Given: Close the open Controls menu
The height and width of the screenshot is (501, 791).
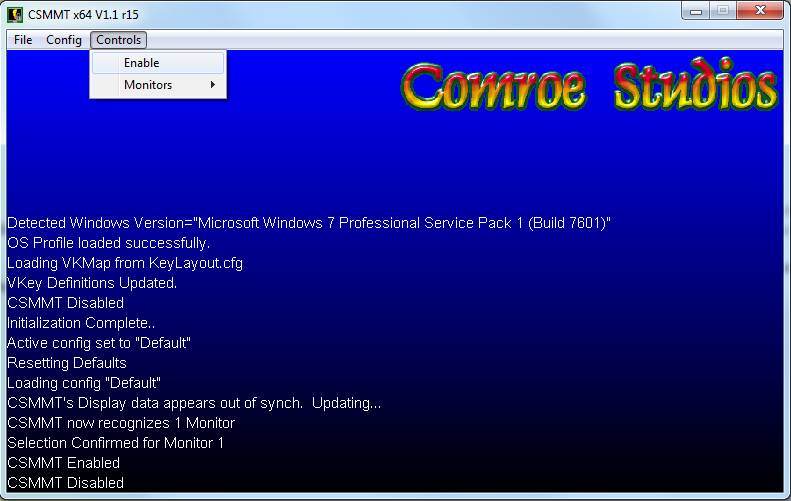Looking at the screenshot, I should [x=119, y=40].
